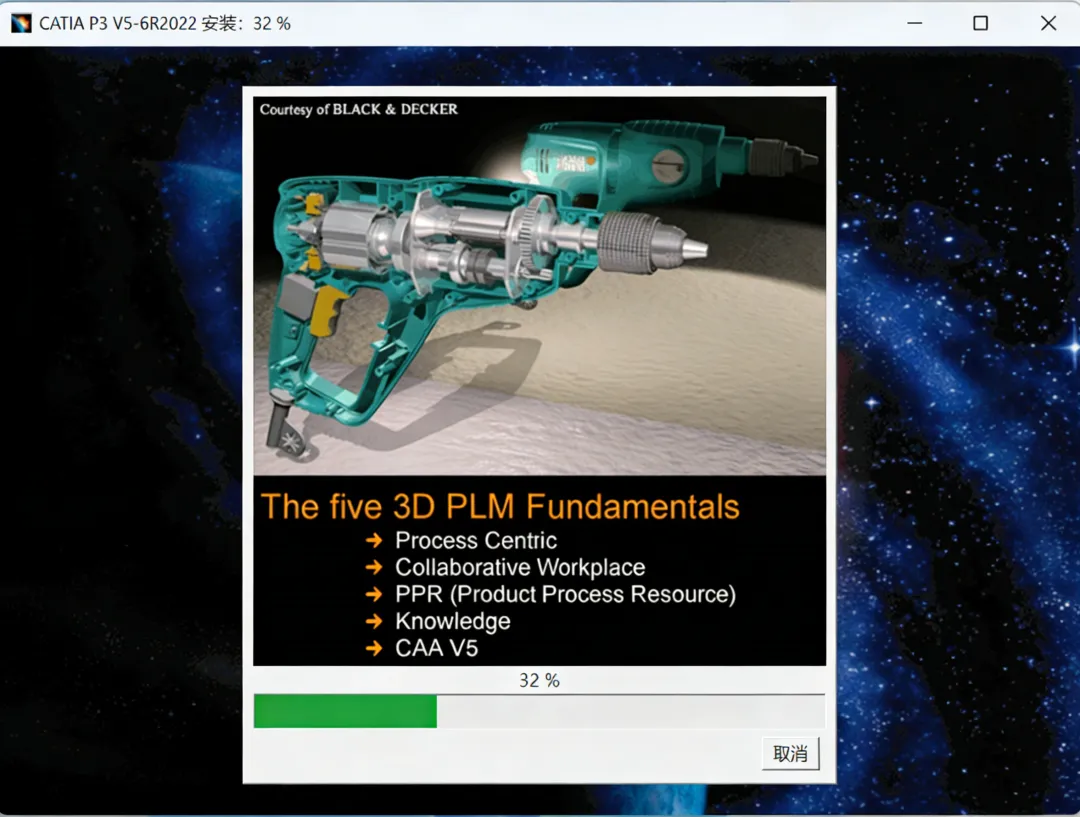Viewport: 1080px width, 817px height.
Task: Click the 'Collaborative Workplace' text
Action: (x=520, y=567)
